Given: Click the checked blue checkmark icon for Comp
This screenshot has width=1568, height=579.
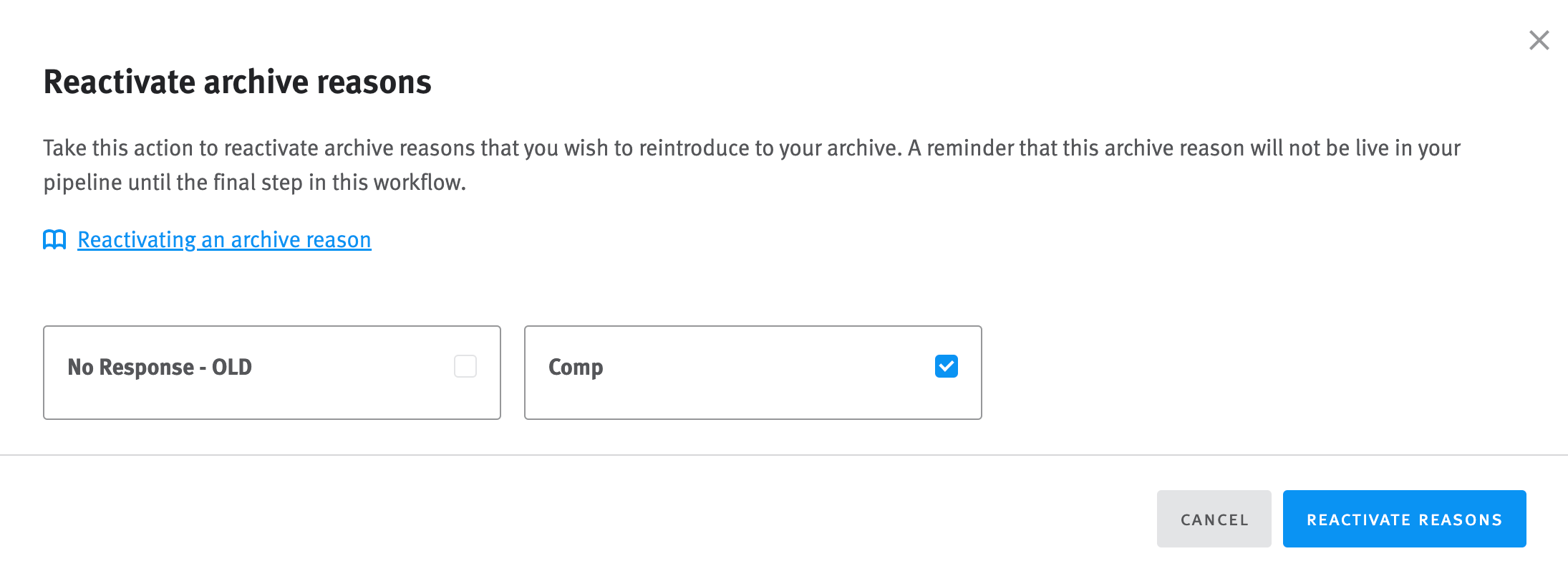Looking at the screenshot, I should tap(947, 367).
